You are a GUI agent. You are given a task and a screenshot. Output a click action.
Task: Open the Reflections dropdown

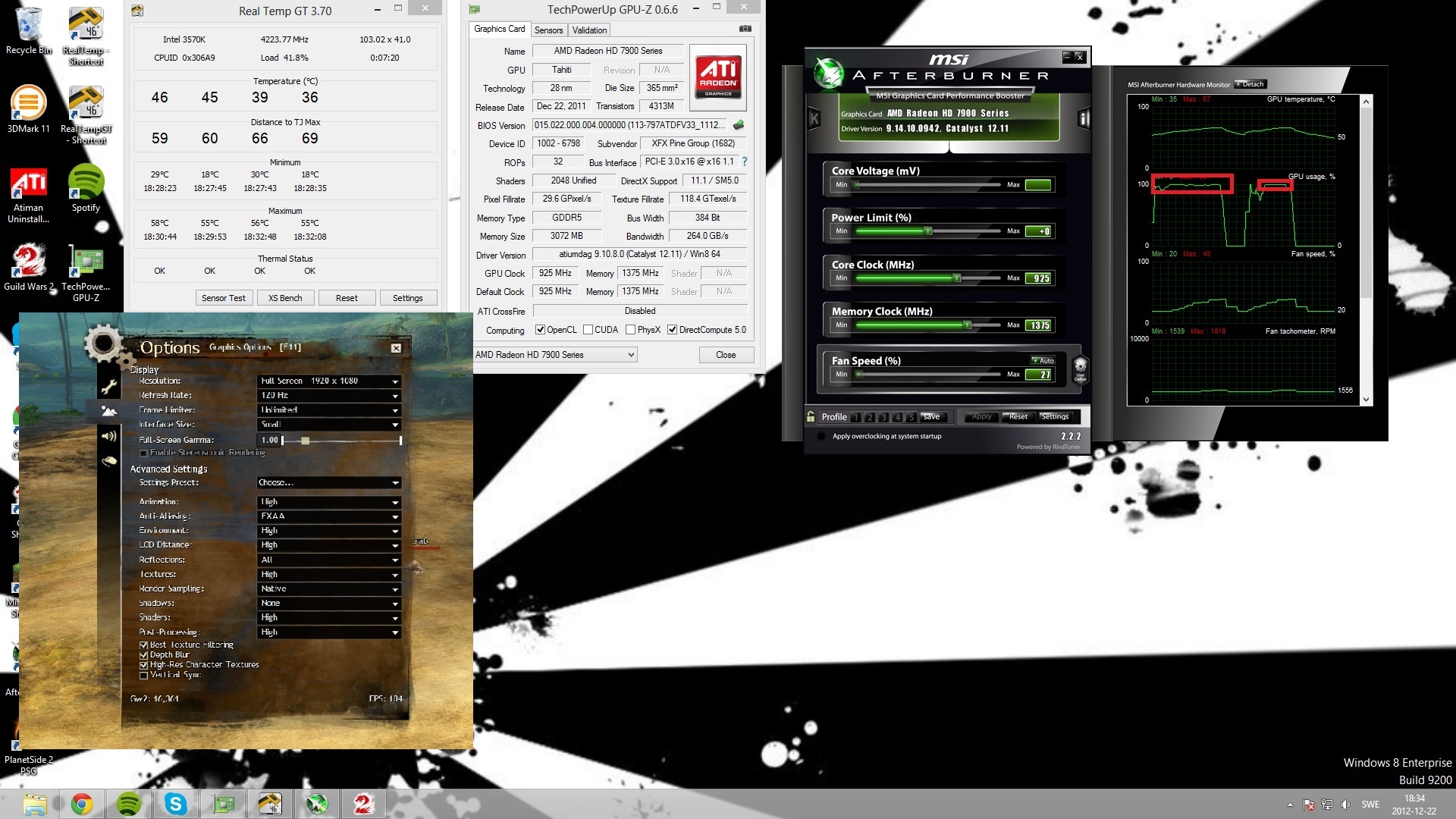328,560
